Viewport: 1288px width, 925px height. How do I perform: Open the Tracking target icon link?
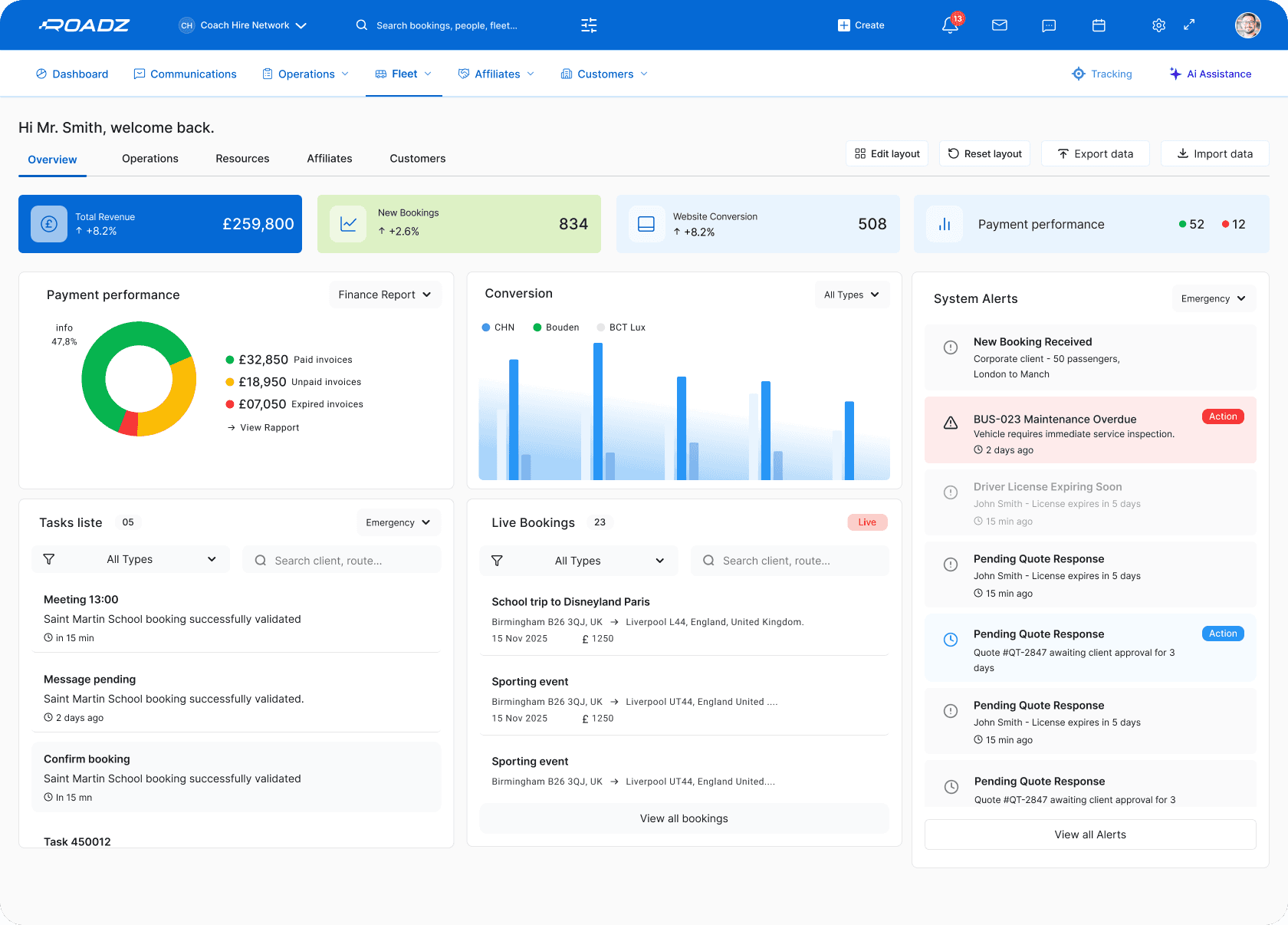(1102, 74)
